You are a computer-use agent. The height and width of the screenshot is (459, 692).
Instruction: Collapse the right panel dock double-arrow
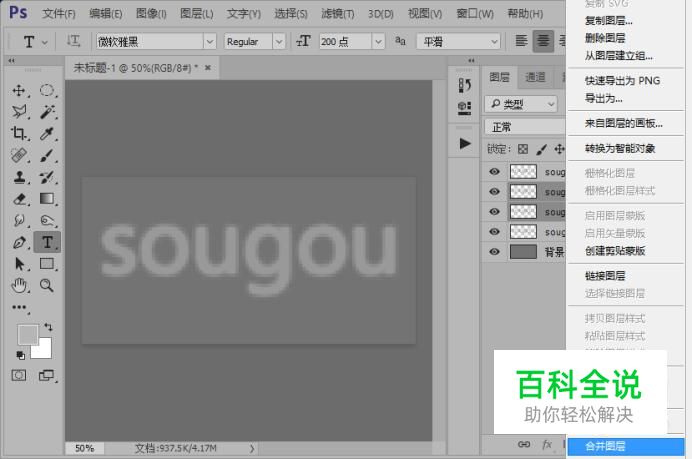[471, 60]
